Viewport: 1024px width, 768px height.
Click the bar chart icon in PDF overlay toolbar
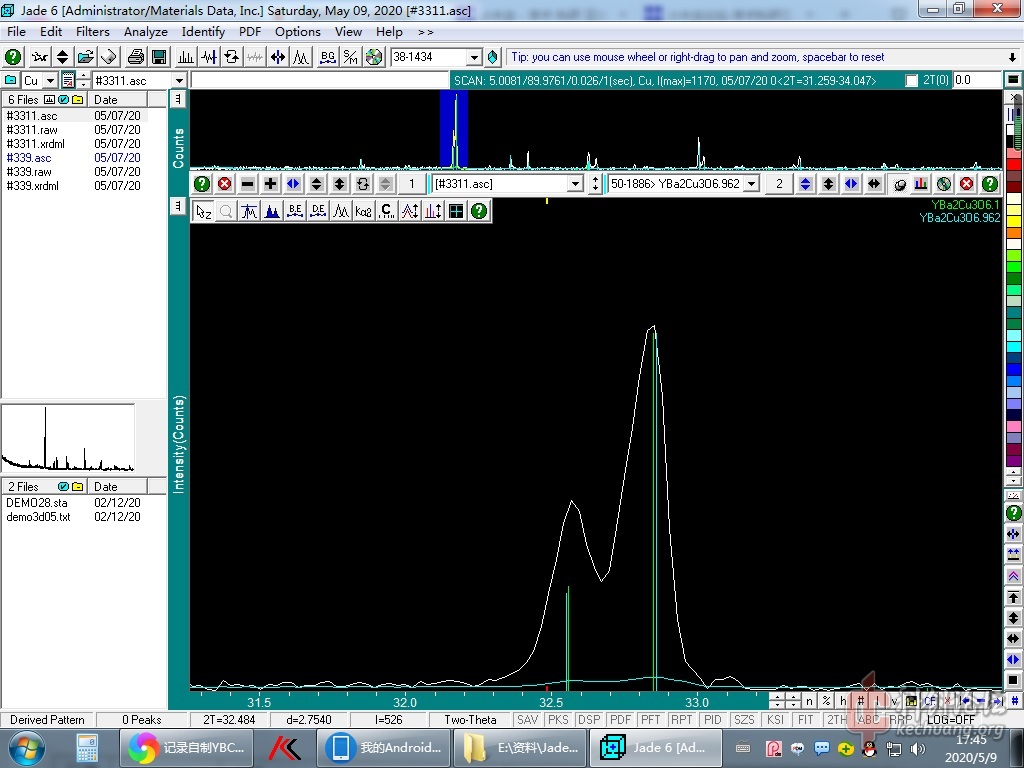tap(921, 184)
